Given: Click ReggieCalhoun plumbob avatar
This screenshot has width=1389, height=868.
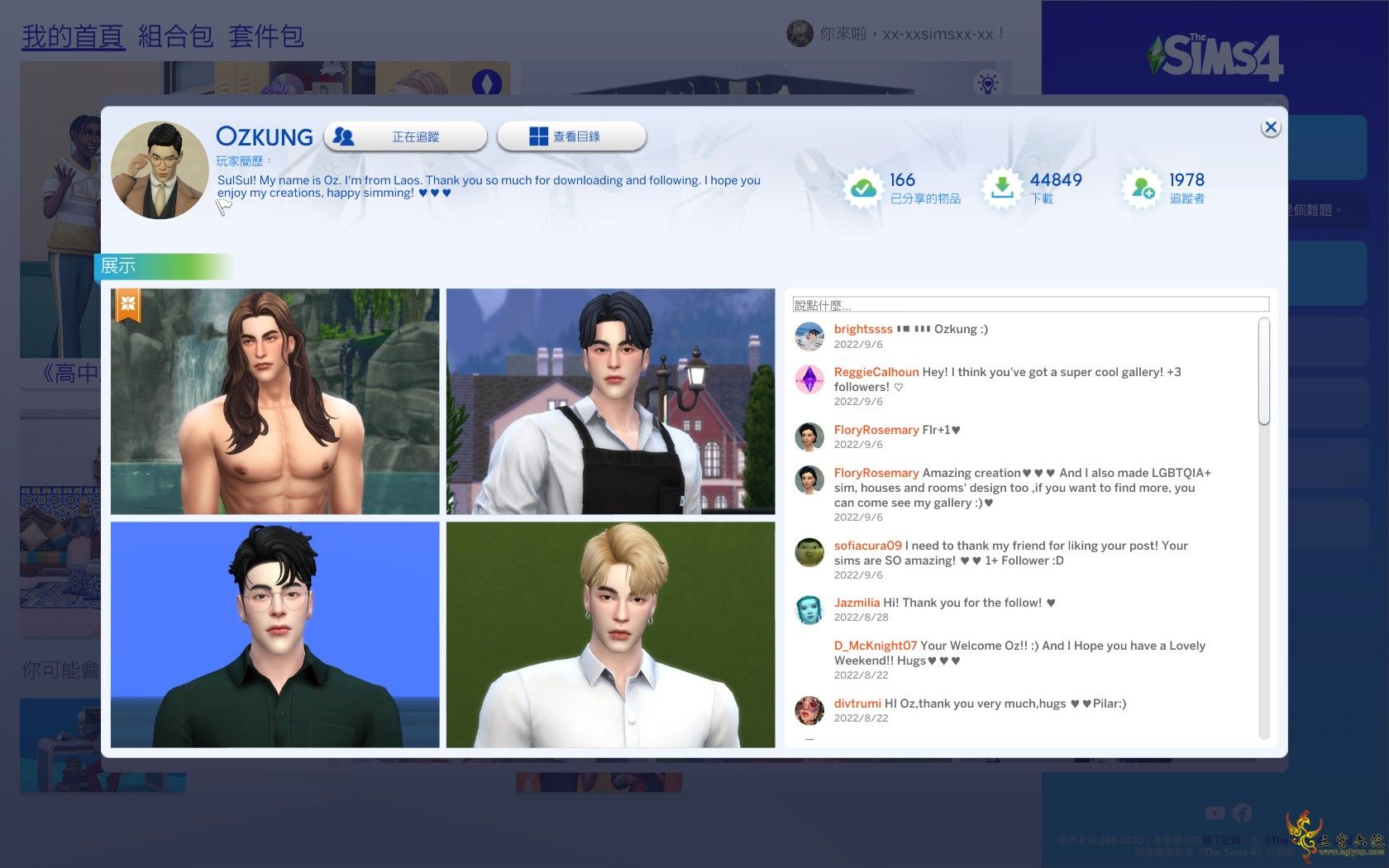Looking at the screenshot, I should click(x=809, y=379).
